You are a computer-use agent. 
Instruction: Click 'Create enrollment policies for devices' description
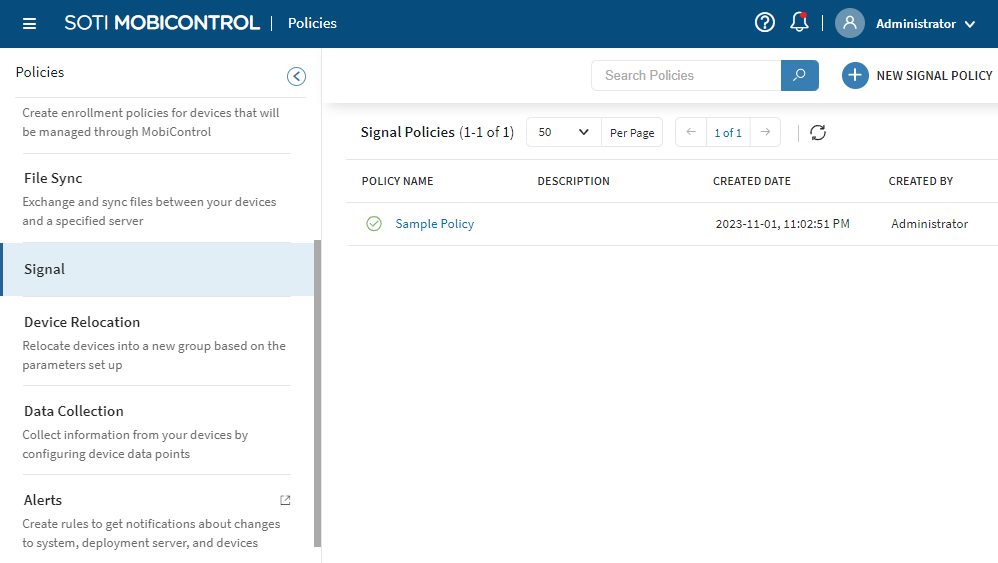[x=151, y=122]
